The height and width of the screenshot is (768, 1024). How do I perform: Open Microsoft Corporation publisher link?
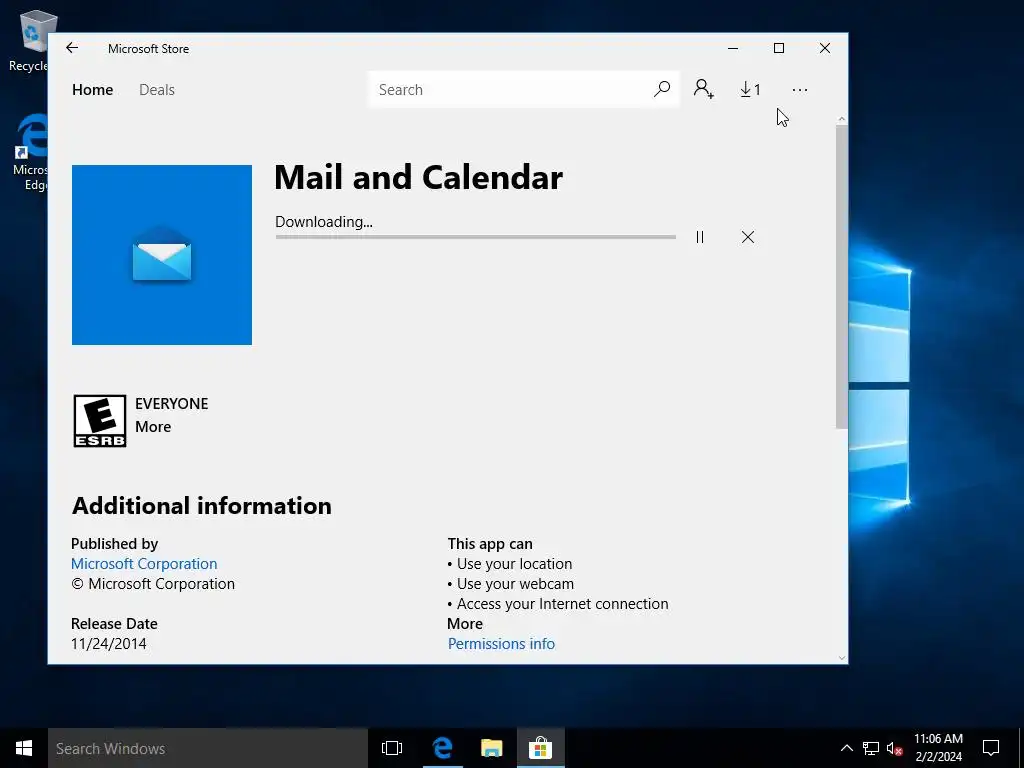tap(144, 564)
